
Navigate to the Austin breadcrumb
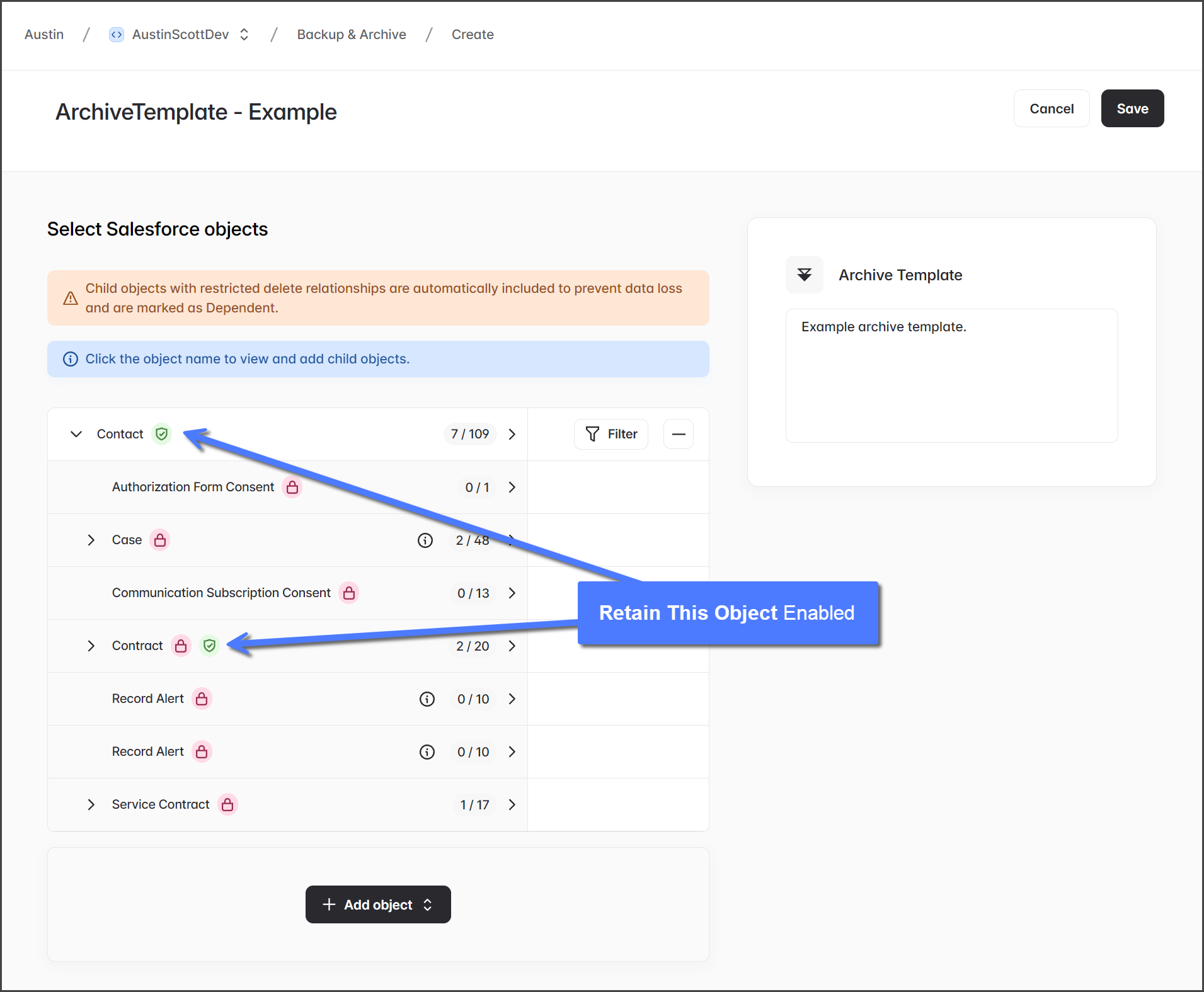tap(44, 35)
